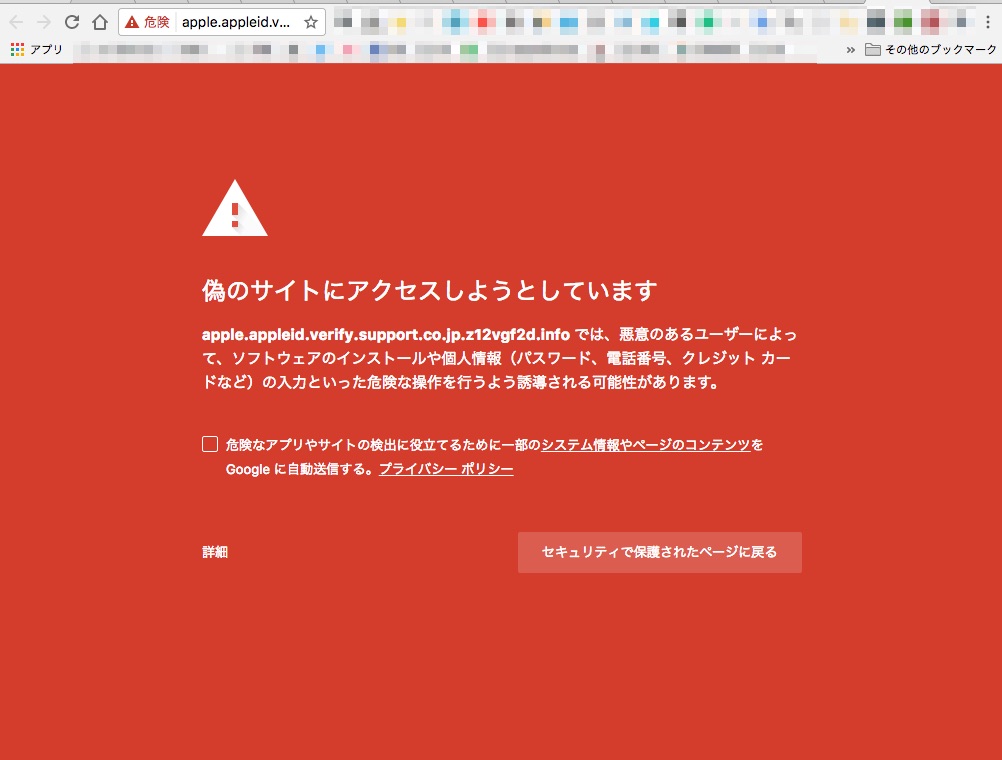Viewport: 1002px width, 760px height.
Task: Click the browser forward arrow
Action: [x=43, y=22]
